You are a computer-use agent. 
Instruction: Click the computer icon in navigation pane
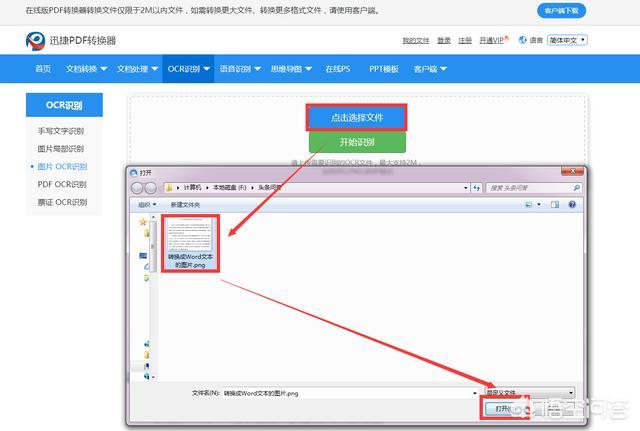143,255
